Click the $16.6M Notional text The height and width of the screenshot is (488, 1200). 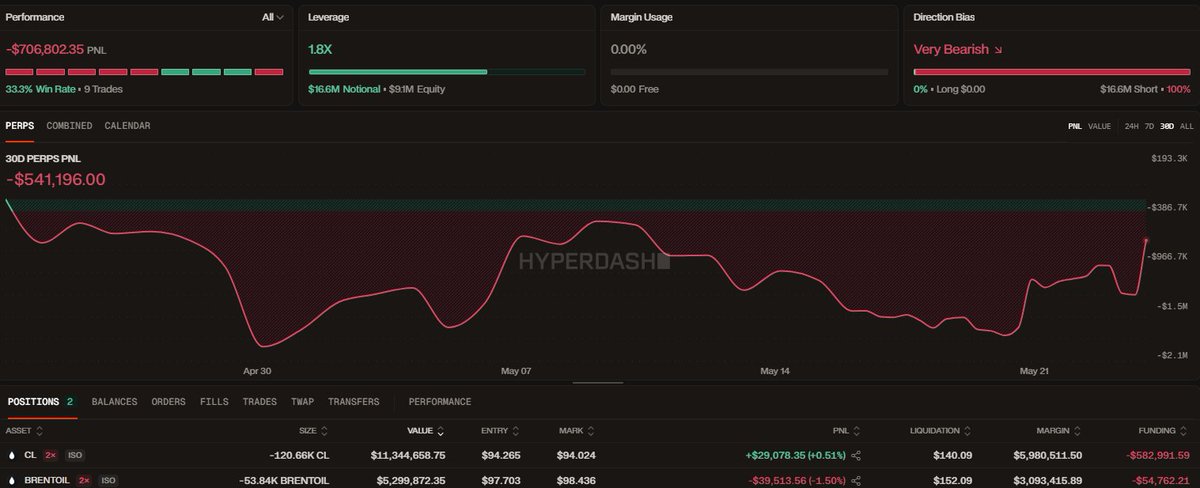(345, 89)
